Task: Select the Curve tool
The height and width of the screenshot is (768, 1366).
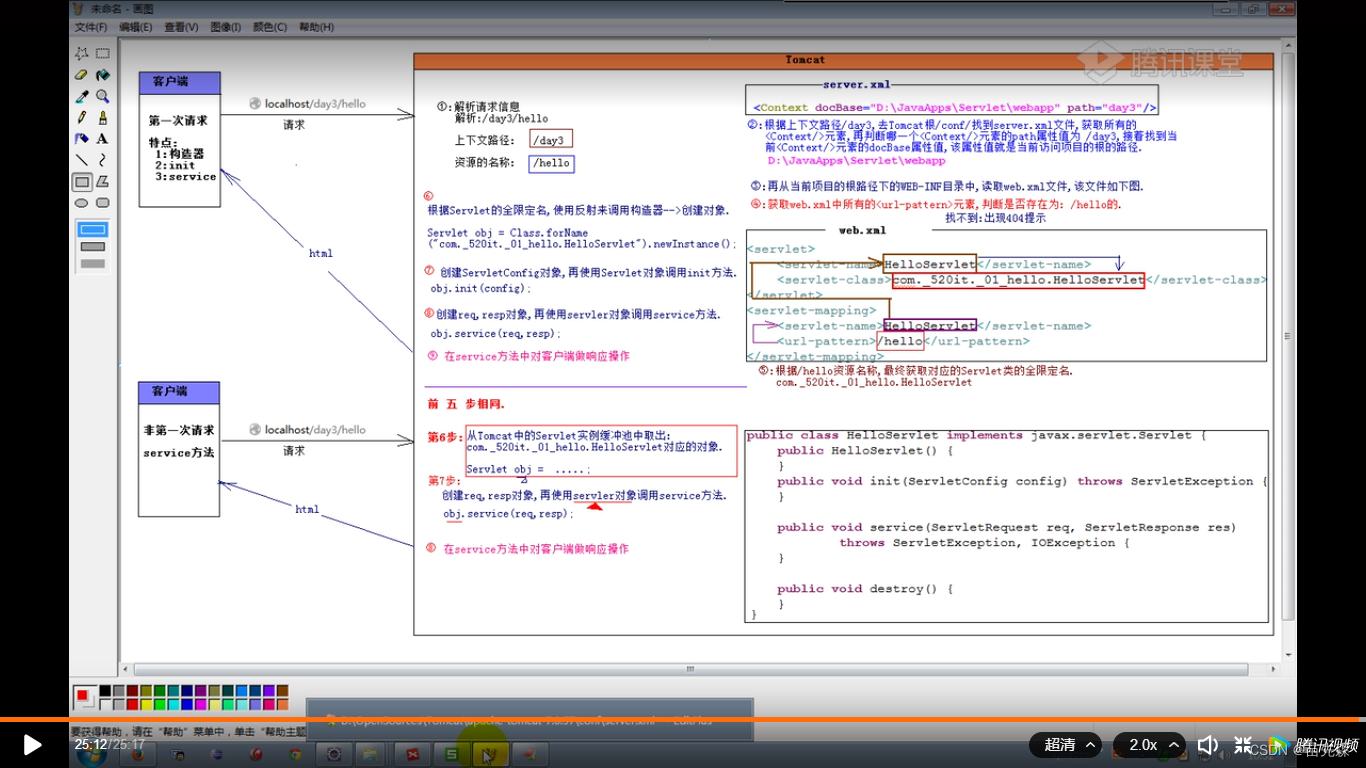Action: (x=103, y=160)
